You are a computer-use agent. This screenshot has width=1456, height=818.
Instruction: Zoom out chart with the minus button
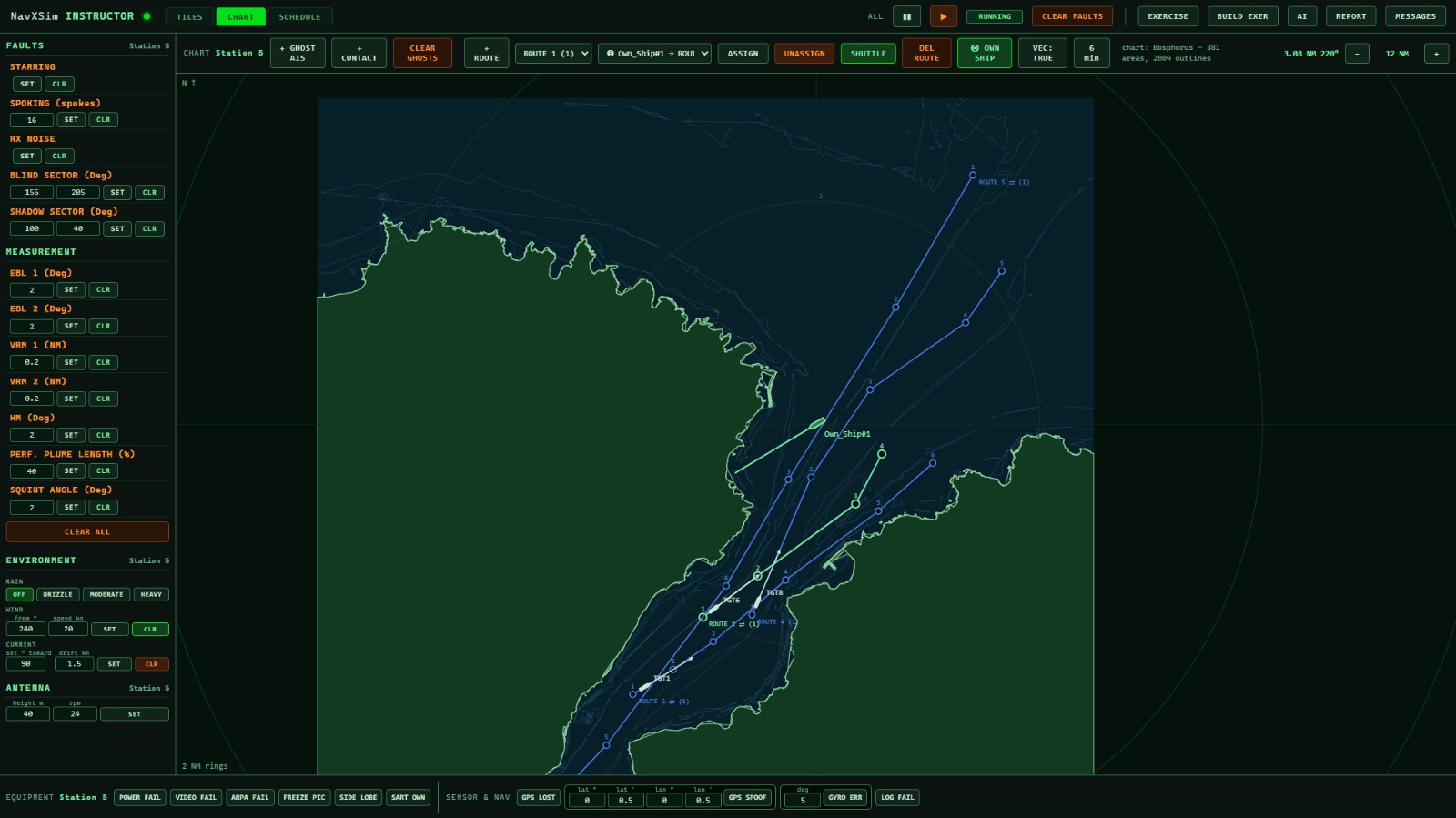click(x=1357, y=54)
